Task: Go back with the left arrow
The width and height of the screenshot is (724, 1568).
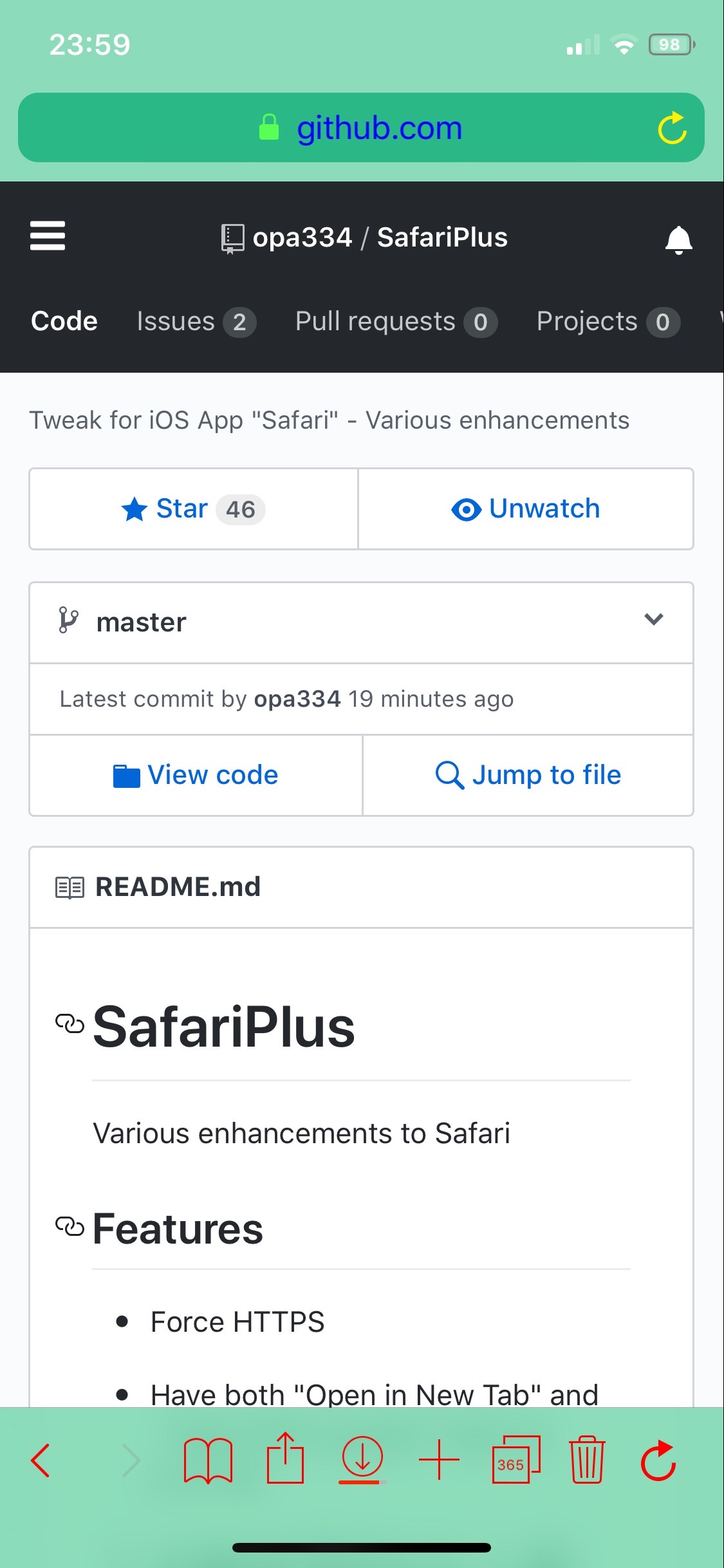Action: [x=40, y=1460]
